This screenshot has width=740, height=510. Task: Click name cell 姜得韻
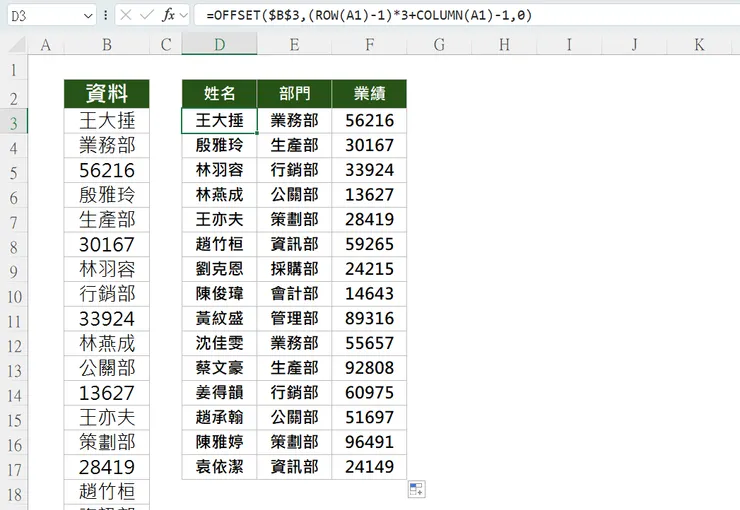(x=219, y=393)
